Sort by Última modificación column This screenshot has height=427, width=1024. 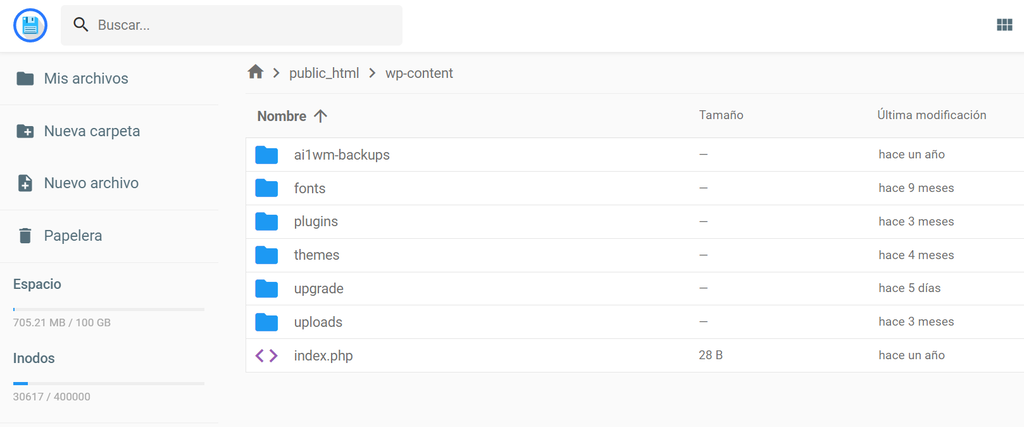[x=931, y=115]
